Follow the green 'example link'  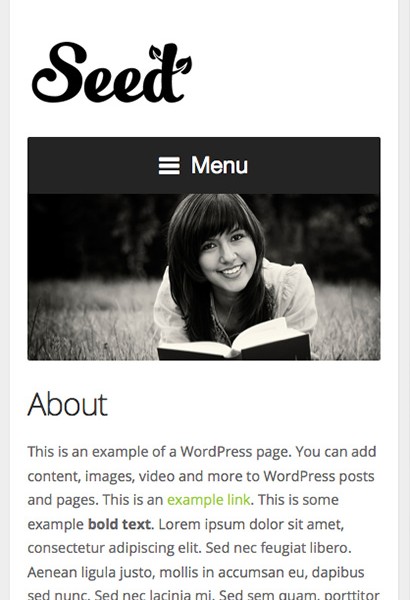[209, 500]
